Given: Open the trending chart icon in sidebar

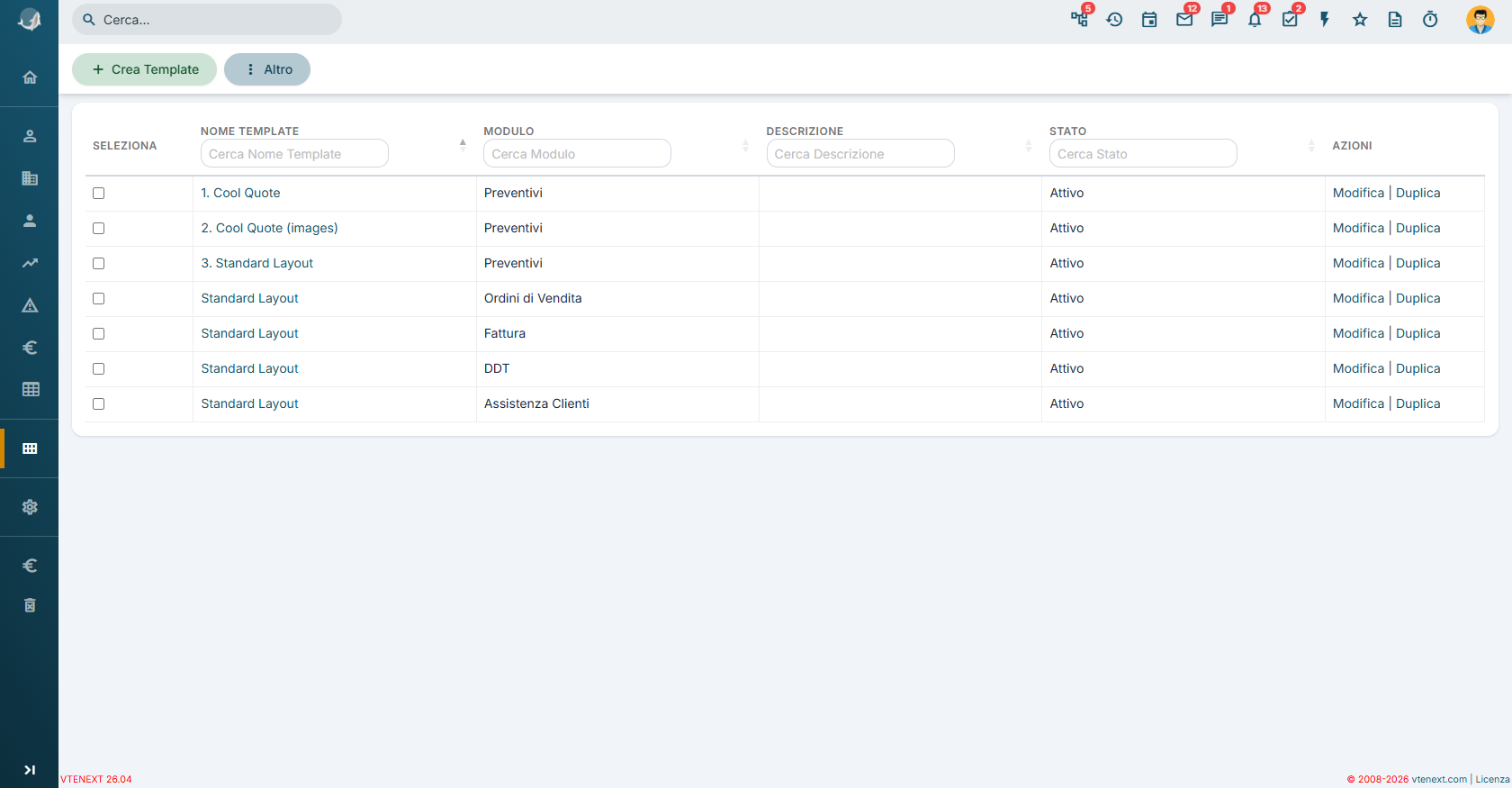Looking at the screenshot, I should 30,263.
